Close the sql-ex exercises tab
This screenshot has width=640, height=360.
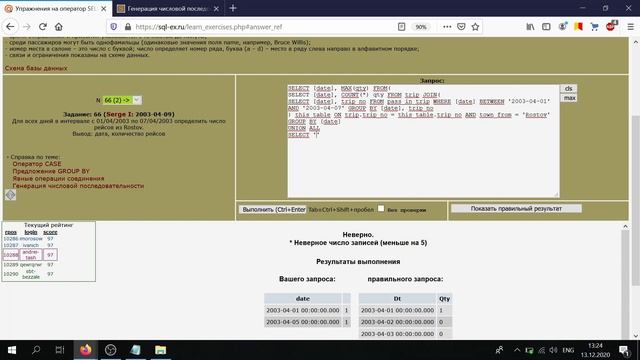(104, 9)
